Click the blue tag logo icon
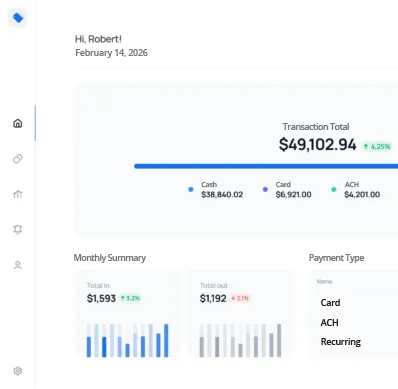This screenshot has width=398, height=389. pos(18,18)
